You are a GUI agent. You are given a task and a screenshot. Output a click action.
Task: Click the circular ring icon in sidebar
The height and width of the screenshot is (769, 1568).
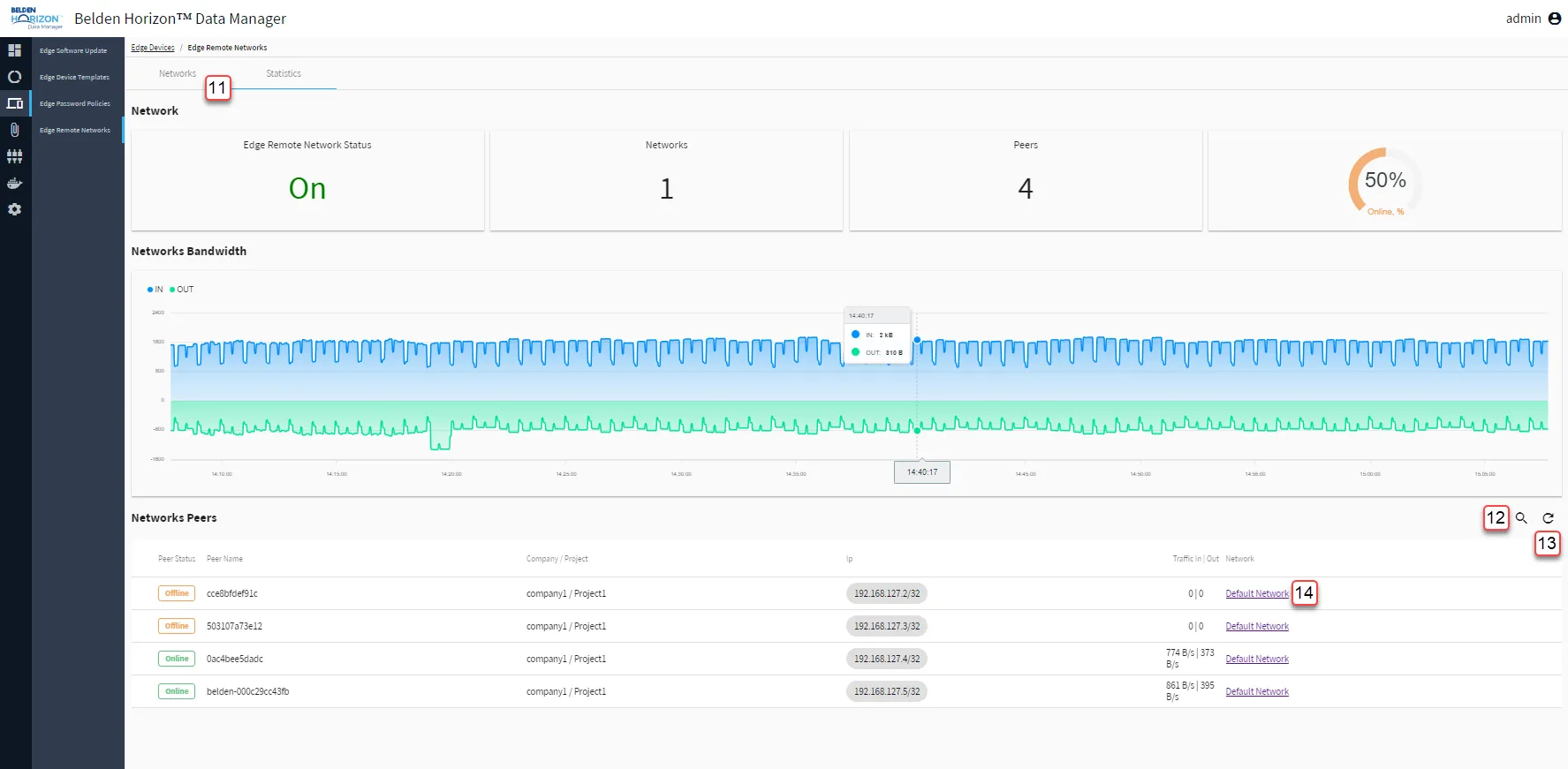14,77
